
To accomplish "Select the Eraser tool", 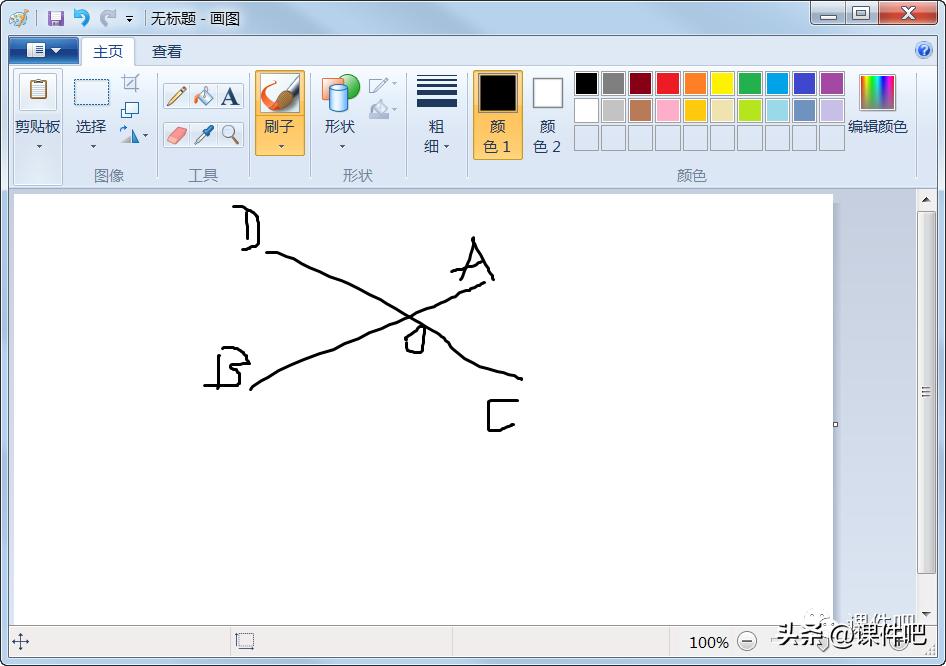I will [176, 135].
